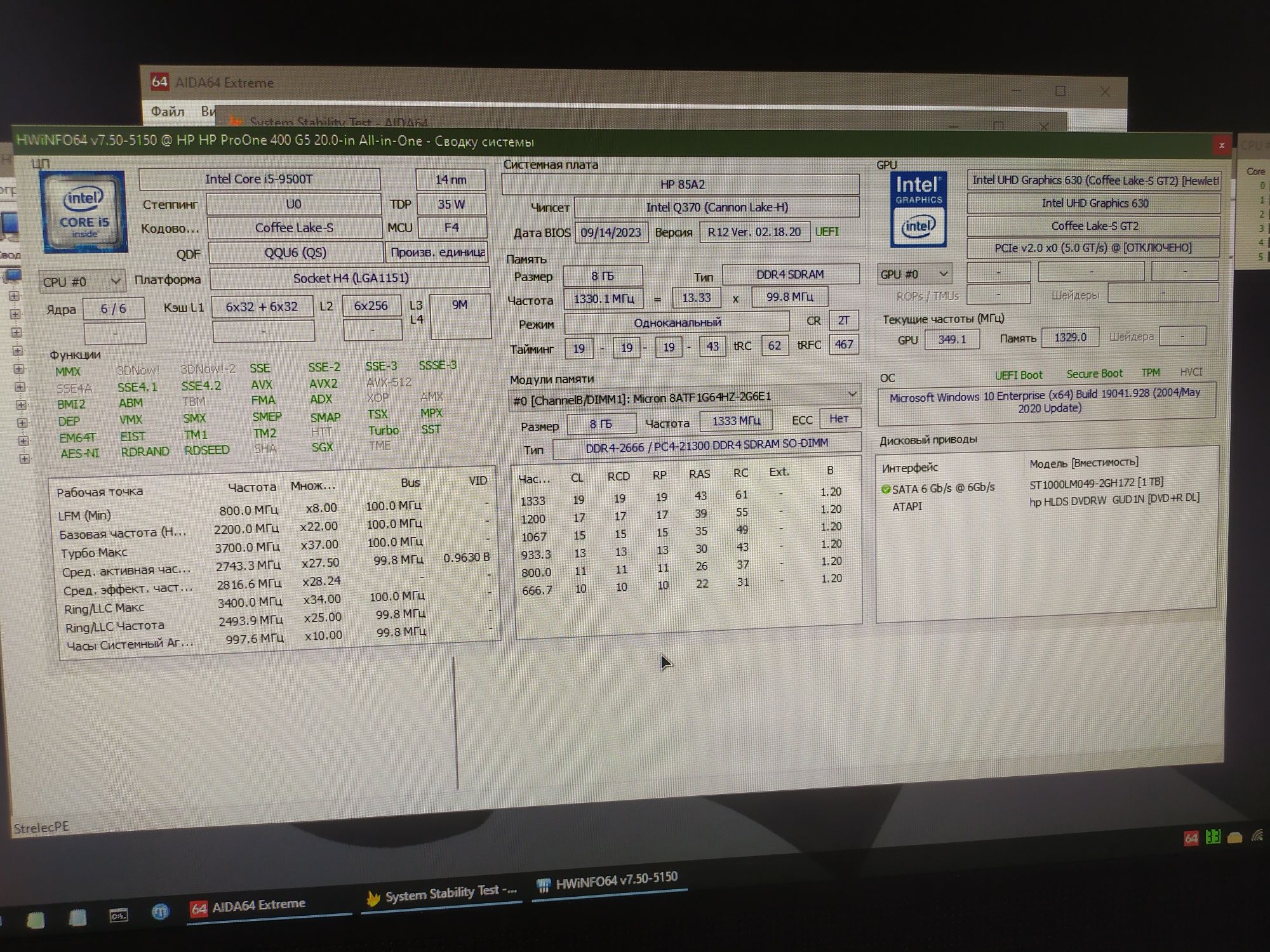Click the AES-NI feature flag
This screenshot has height=952, width=1270.
[x=79, y=454]
